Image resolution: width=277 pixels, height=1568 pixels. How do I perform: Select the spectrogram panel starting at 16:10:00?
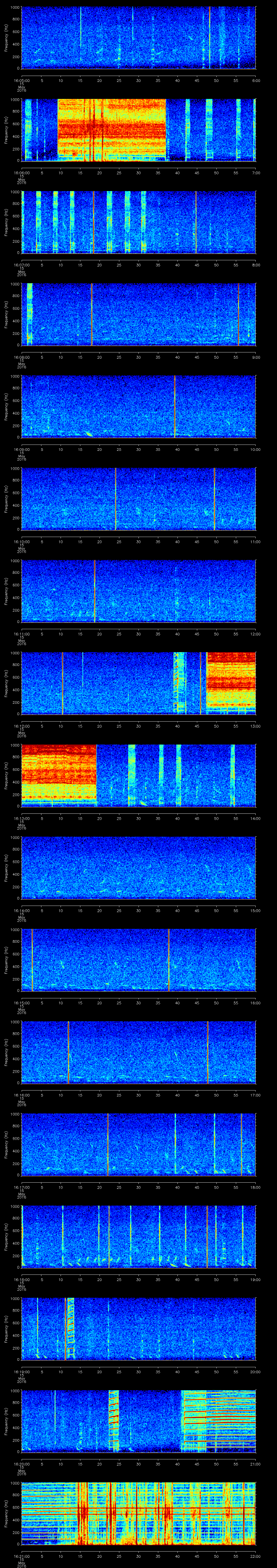139,499
